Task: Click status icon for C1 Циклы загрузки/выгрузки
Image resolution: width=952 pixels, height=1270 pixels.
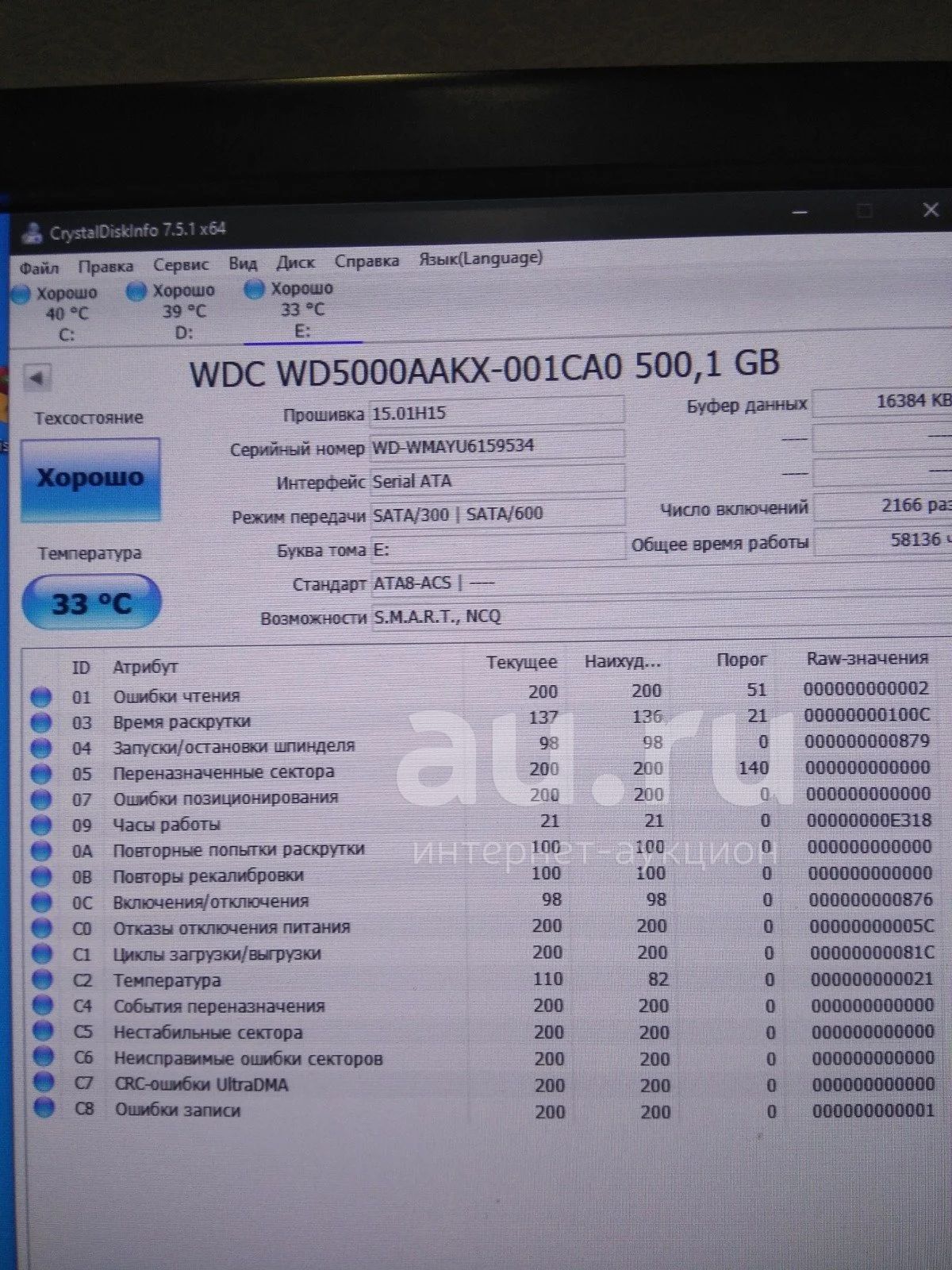Action: (41, 954)
